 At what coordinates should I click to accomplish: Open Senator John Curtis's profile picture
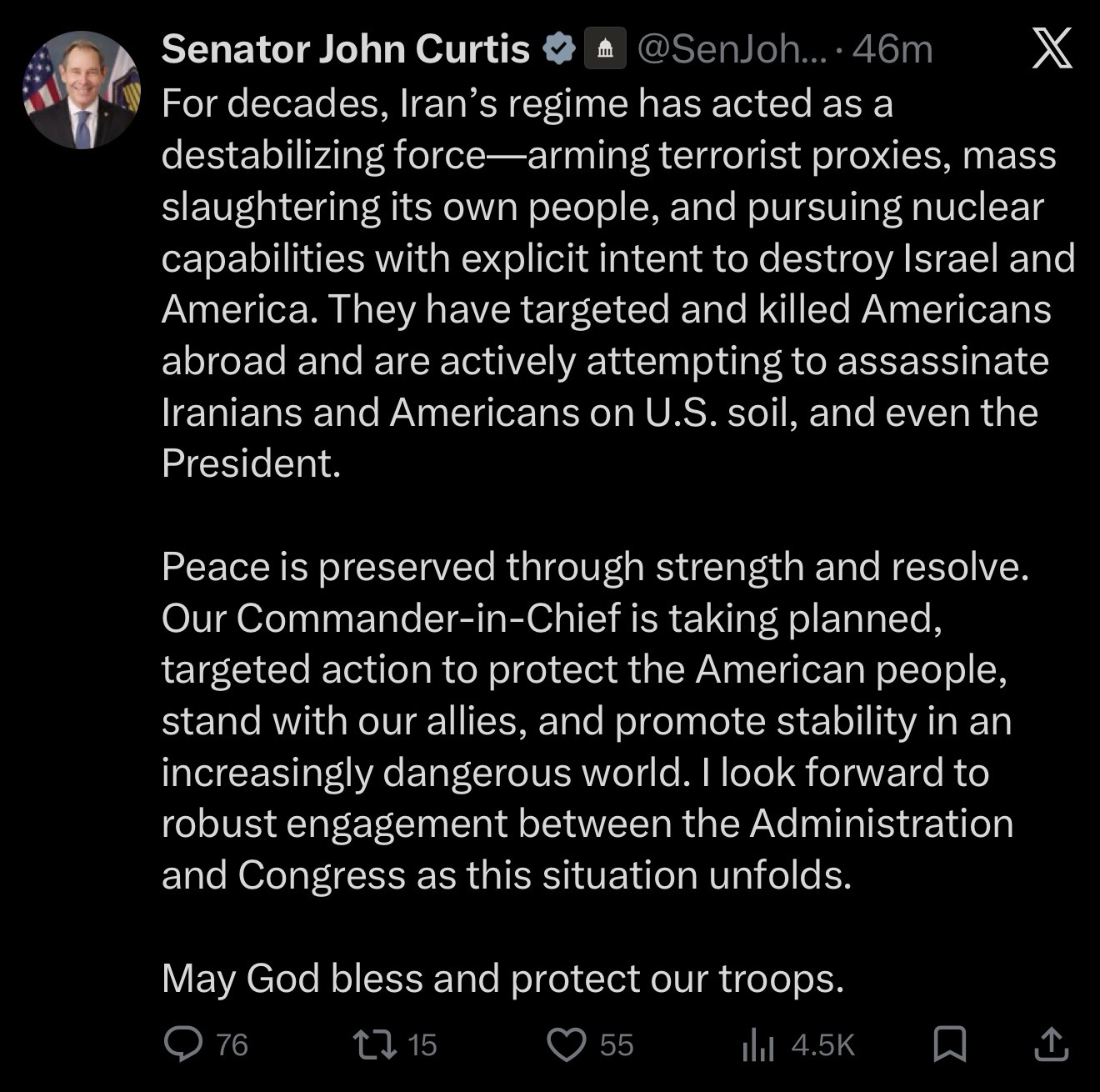(x=81, y=90)
